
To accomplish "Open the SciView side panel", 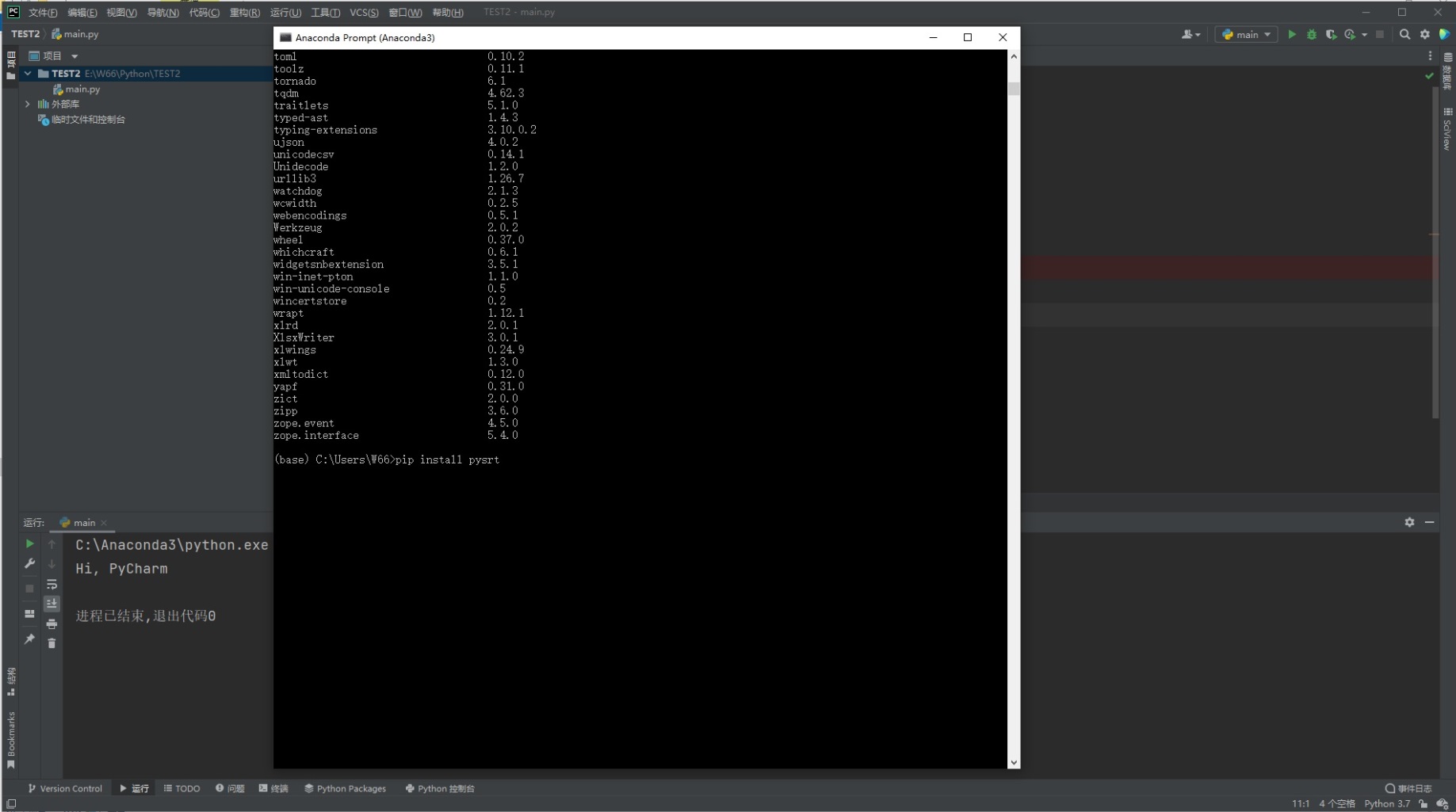I will (1447, 129).
